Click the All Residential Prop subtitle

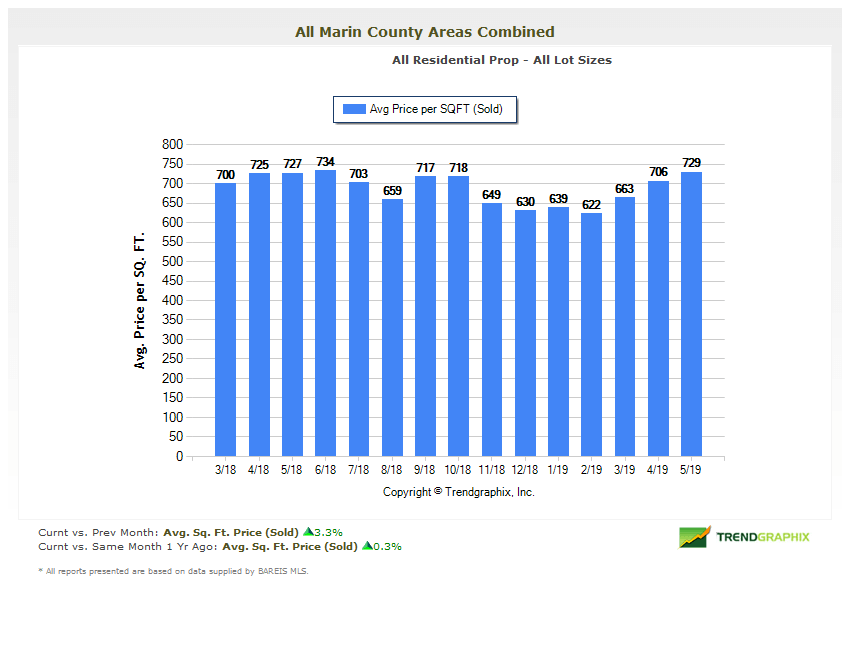coord(502,60)
